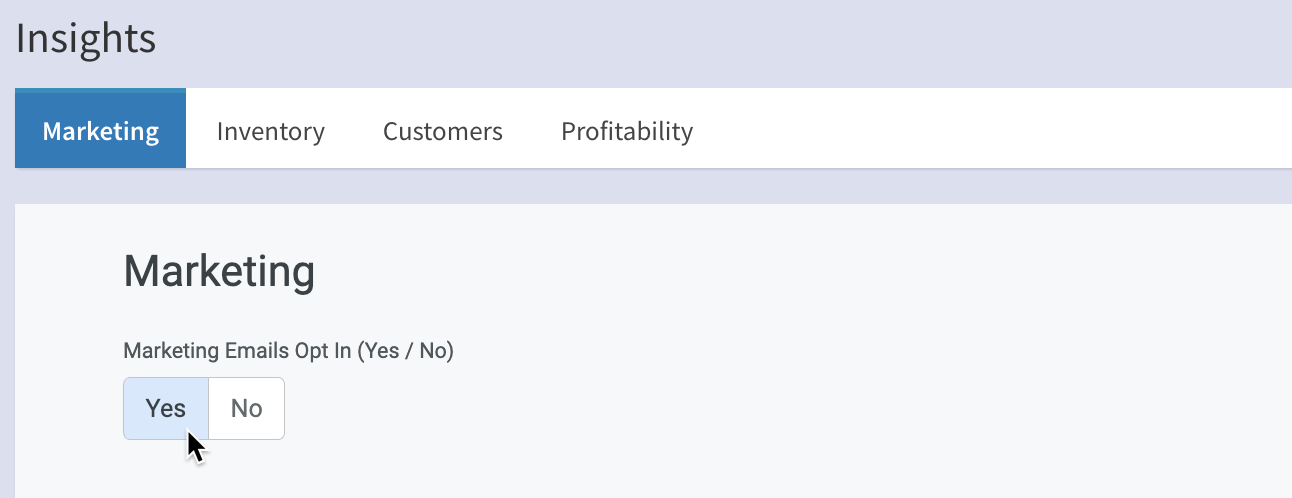This screenshot has width=1292, height=498.
Task: Switch to the Inventory tab
Action: click(270, 131)
